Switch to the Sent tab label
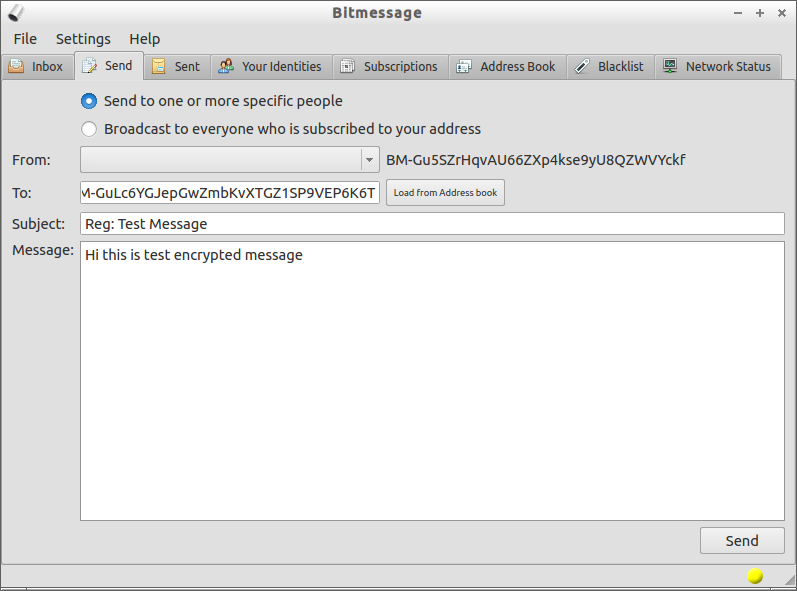797x591 pixels. 187,67
